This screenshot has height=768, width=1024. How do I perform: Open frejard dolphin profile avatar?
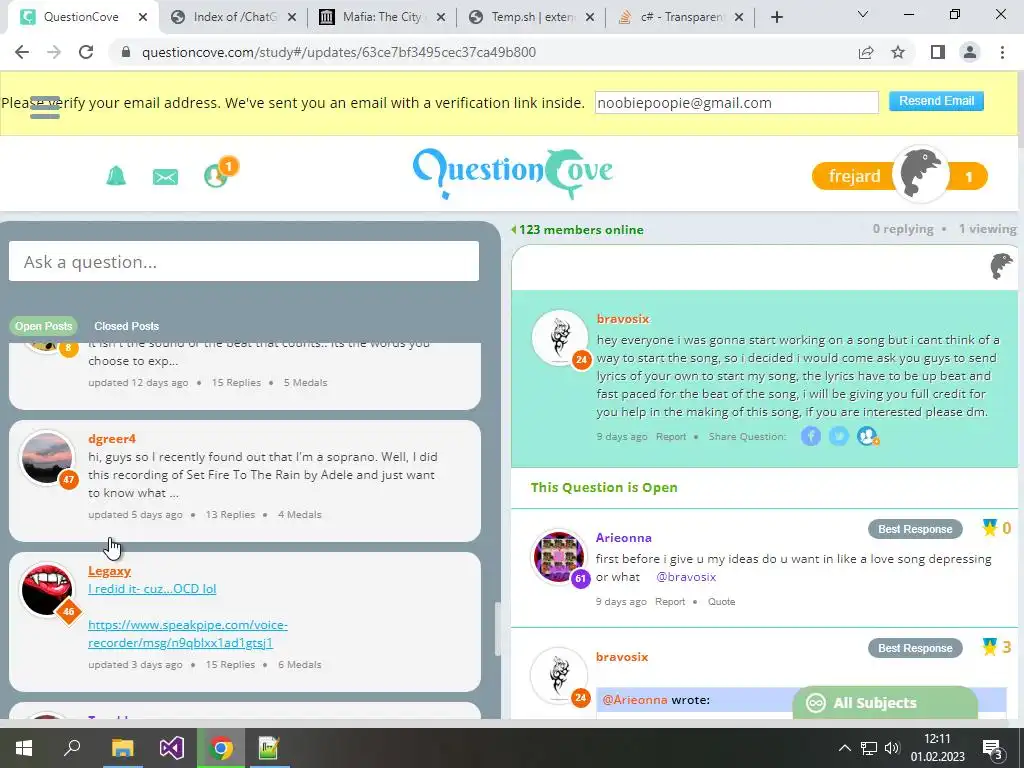[x=920, y=174]
